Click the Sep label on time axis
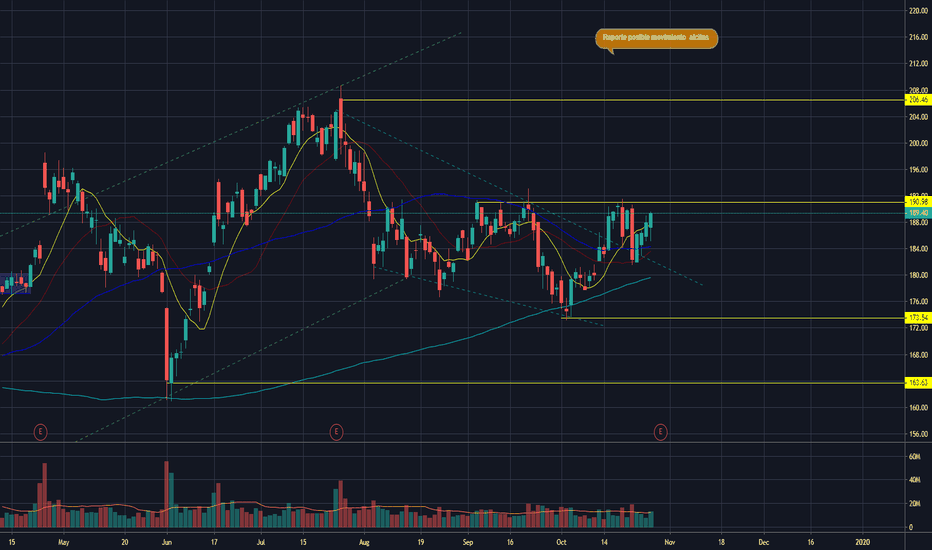Screen dimensions: 932x550 468,542
